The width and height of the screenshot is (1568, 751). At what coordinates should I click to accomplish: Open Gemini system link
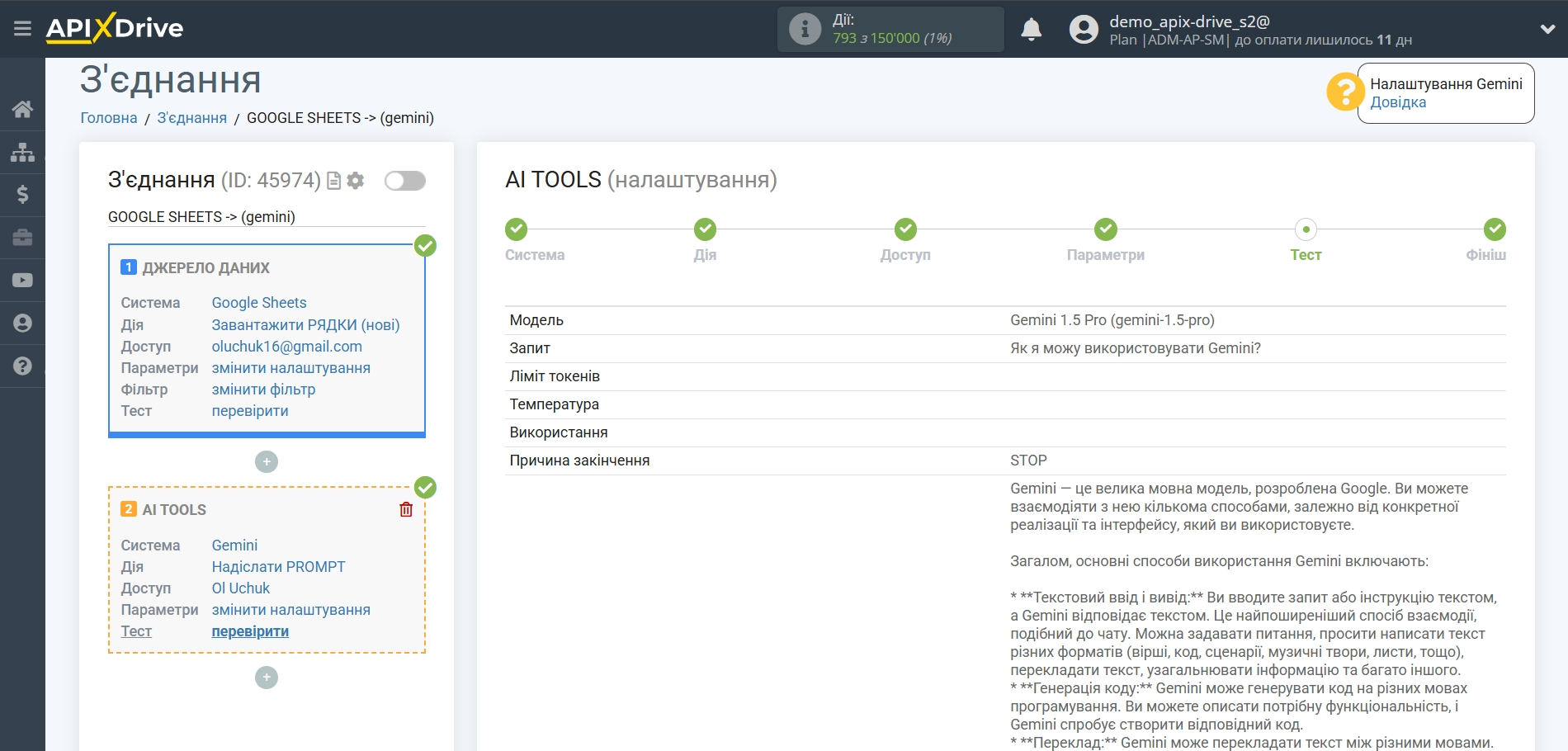click(x=234, y=546)
